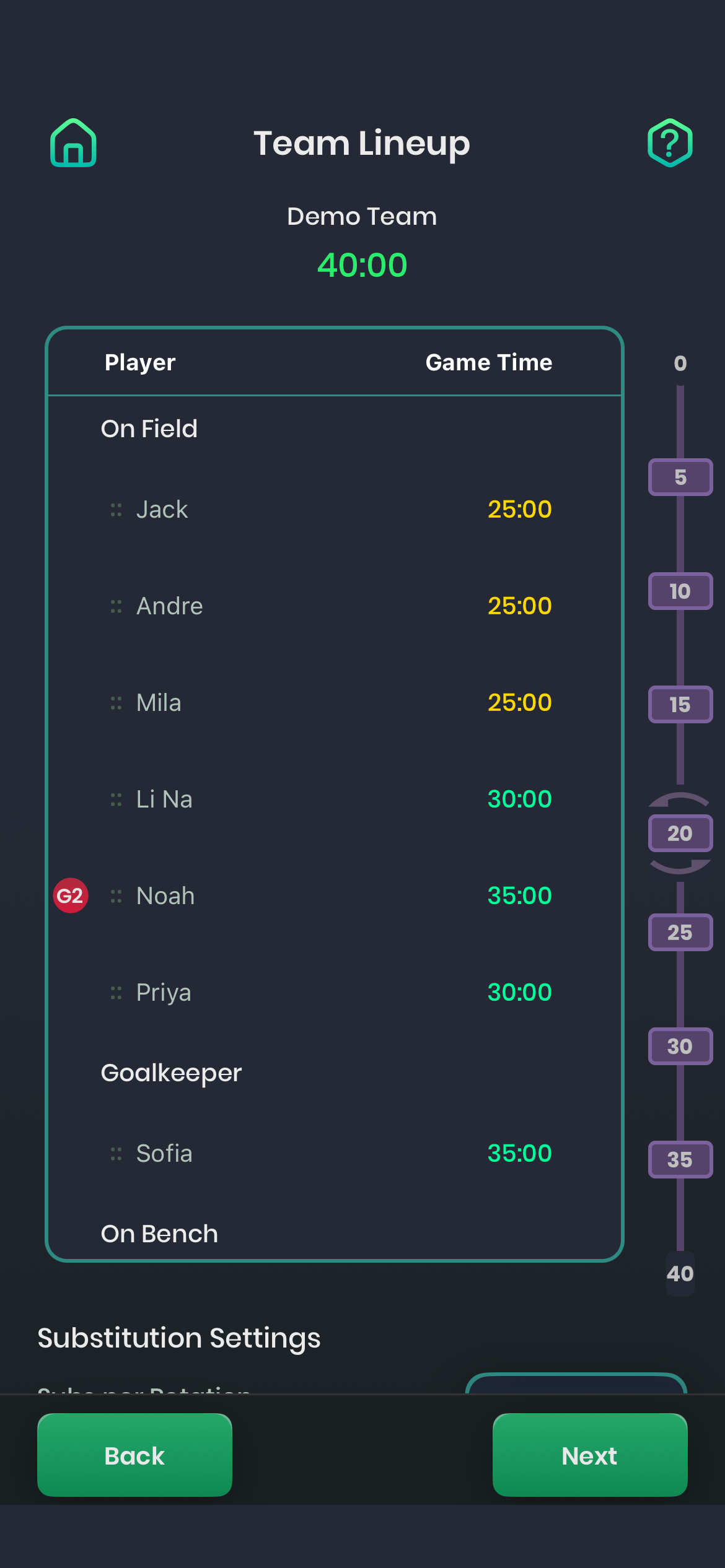Jump to the 10 minute timeline marker
The height and width of the screenshot is (1568, 725).
coord(680,591)
